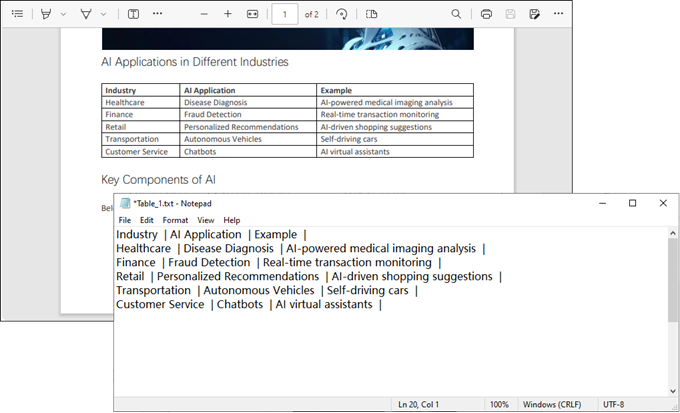Screen dimensions: 680x413
Task: Click the Fit to width icon
Action: (x=252, y=14)
